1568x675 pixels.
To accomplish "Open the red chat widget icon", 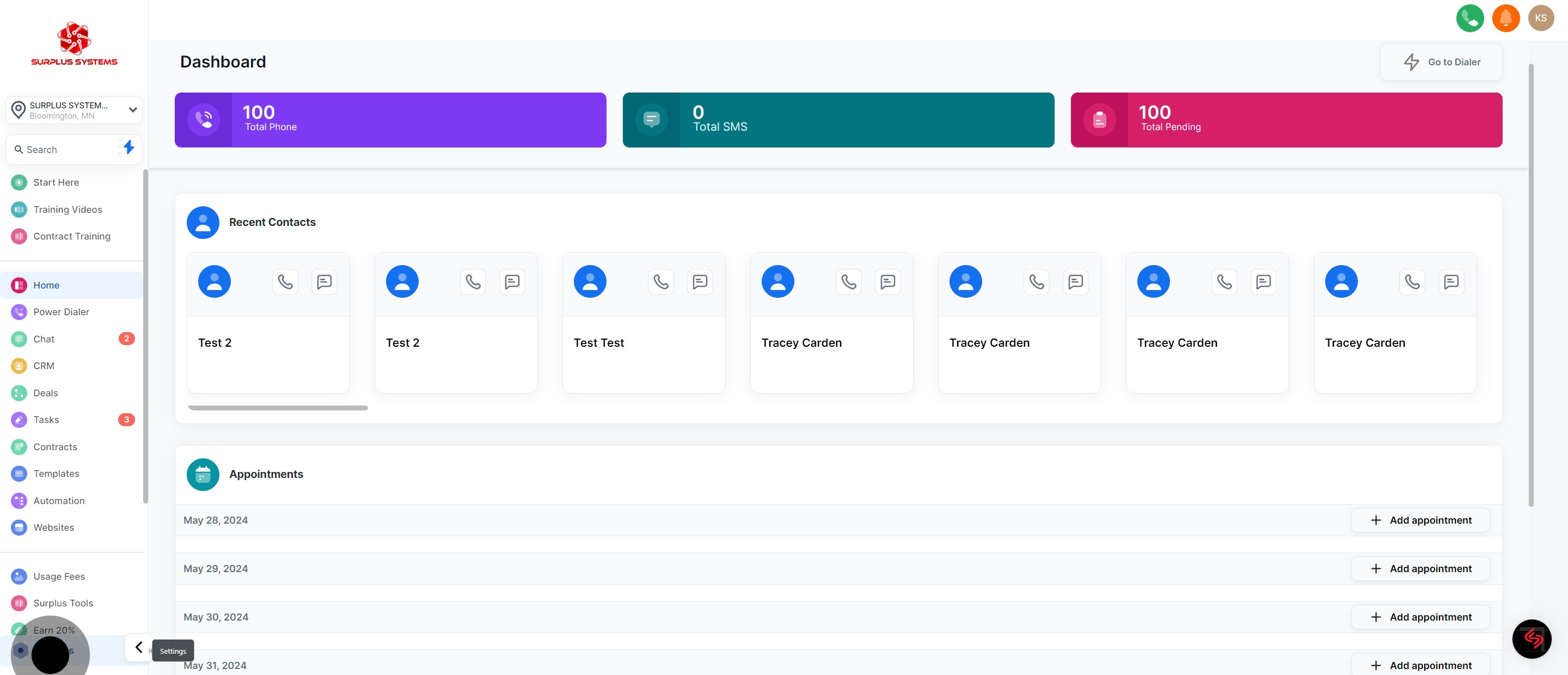I will 1531,639.
